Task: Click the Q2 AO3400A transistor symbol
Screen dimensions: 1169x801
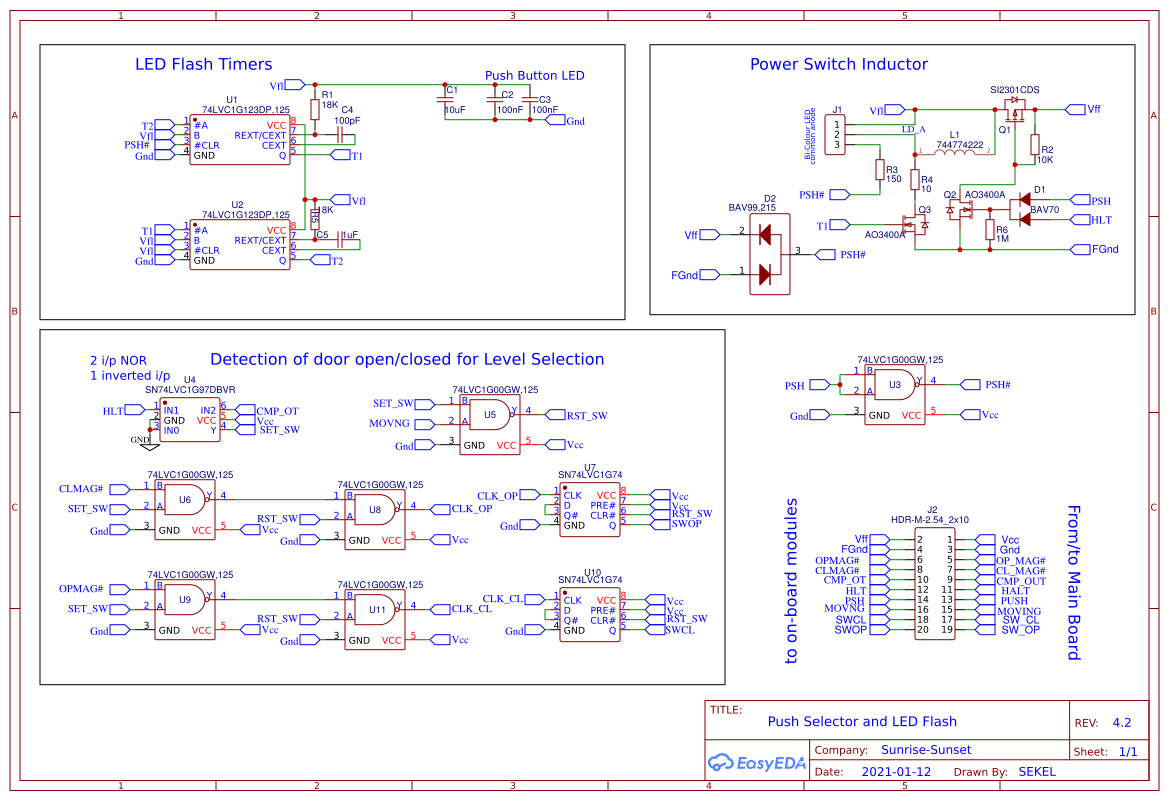Action: click(959, 211)
